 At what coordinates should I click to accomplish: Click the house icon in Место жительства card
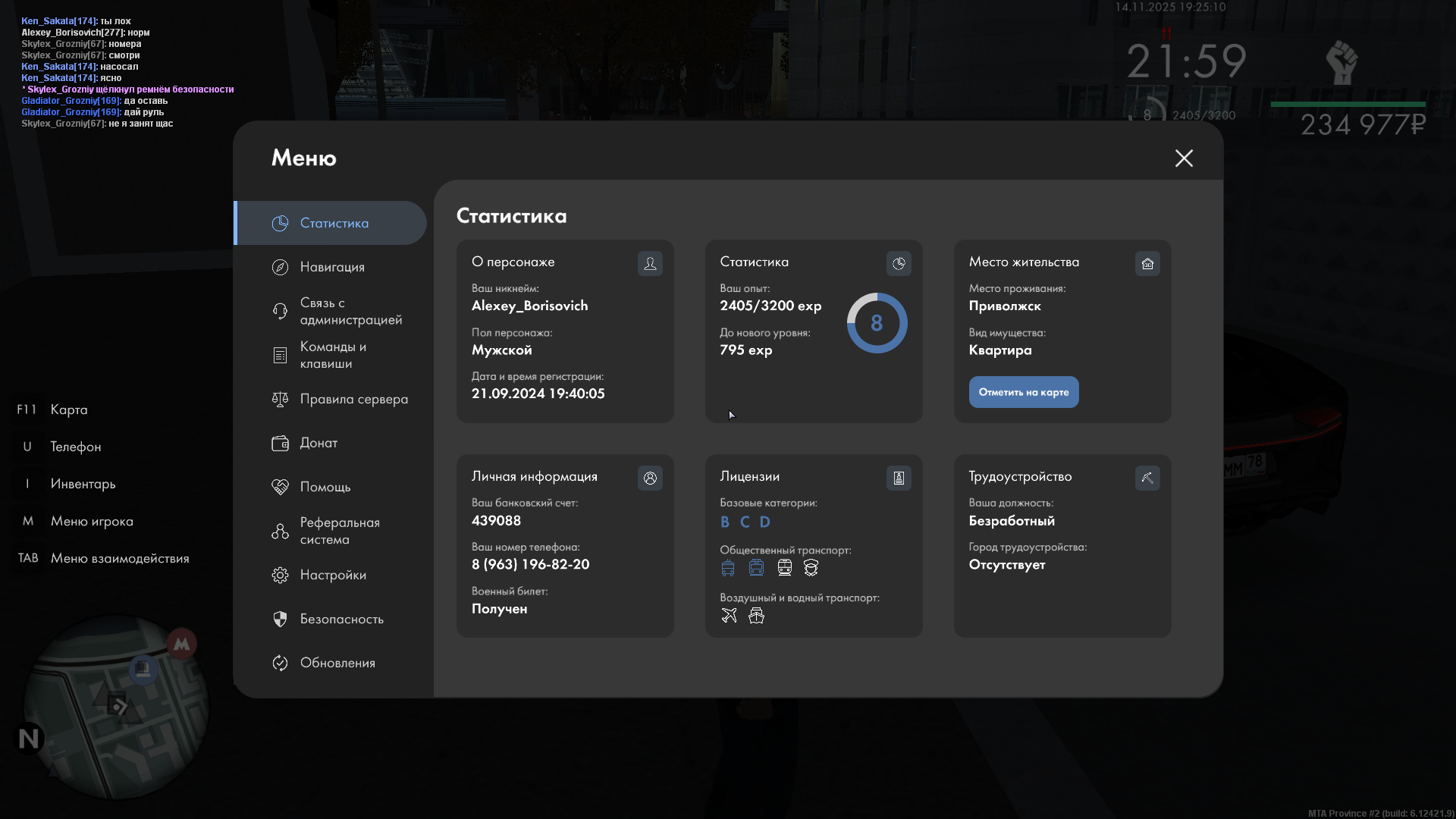(1147, 263)
